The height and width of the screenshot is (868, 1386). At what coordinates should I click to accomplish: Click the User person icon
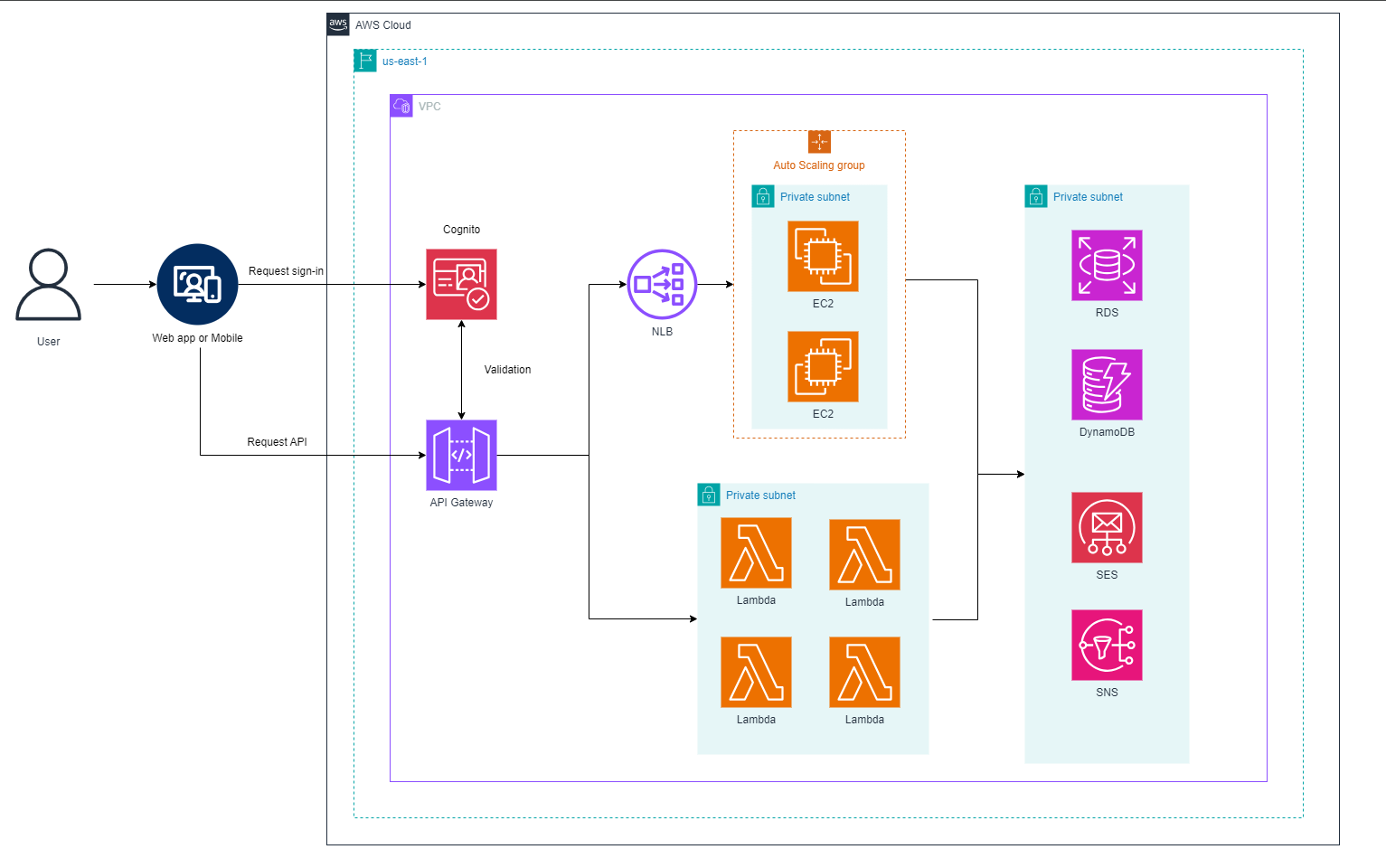pyautogui.click(x=49, y=285)
